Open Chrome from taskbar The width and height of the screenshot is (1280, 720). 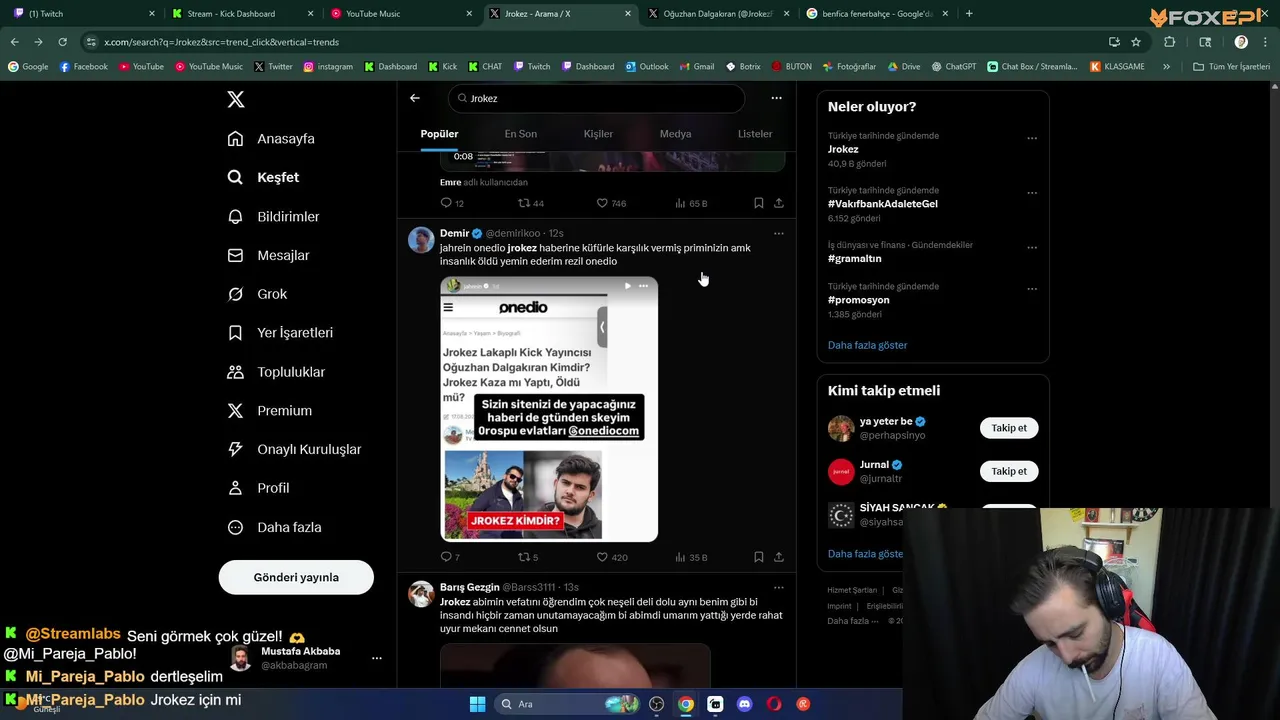[x=685, y=704]
